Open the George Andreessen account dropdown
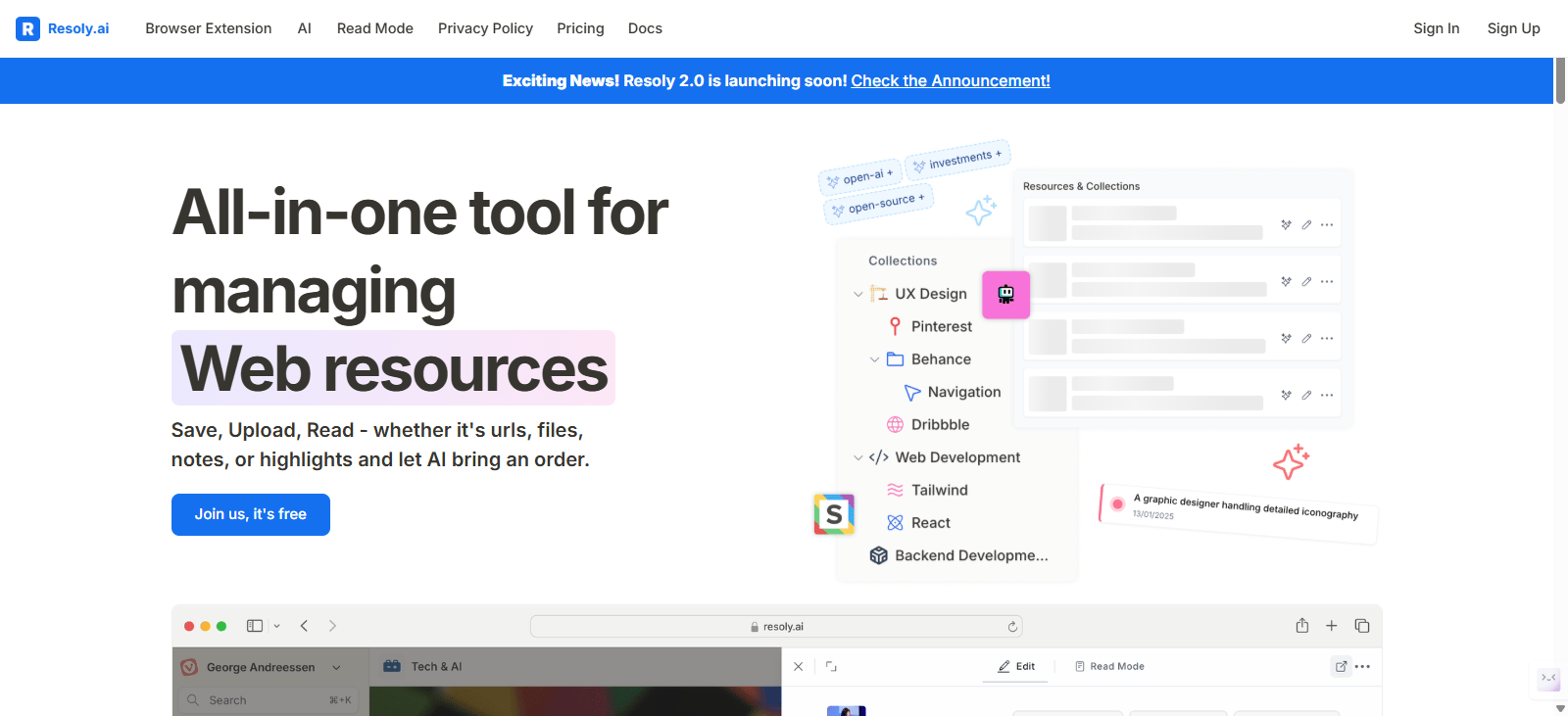1568x716 pixels. pos(336,667)
